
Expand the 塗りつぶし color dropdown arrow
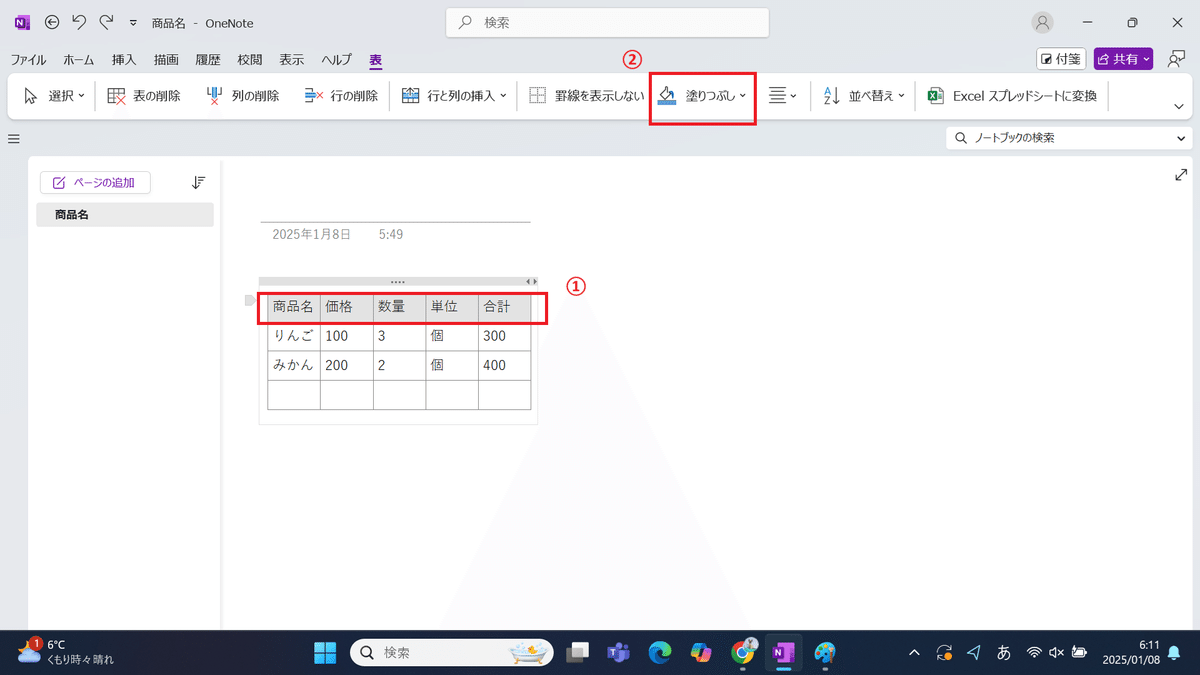[743, 96]
